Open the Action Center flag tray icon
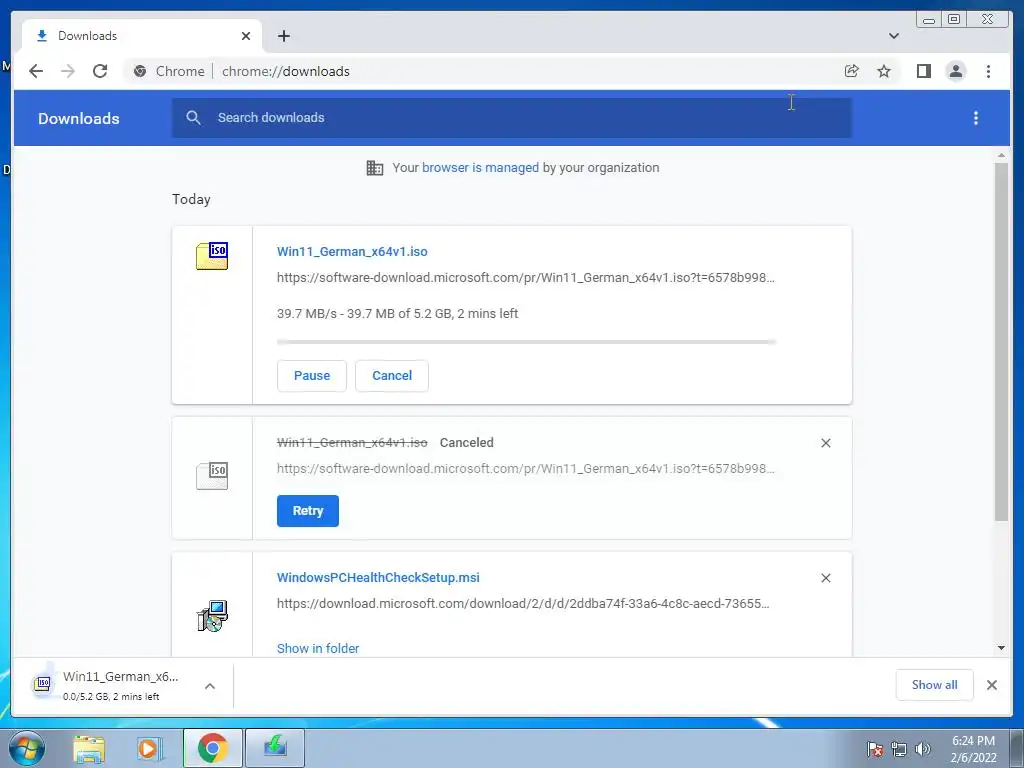 tap(874, 749)
